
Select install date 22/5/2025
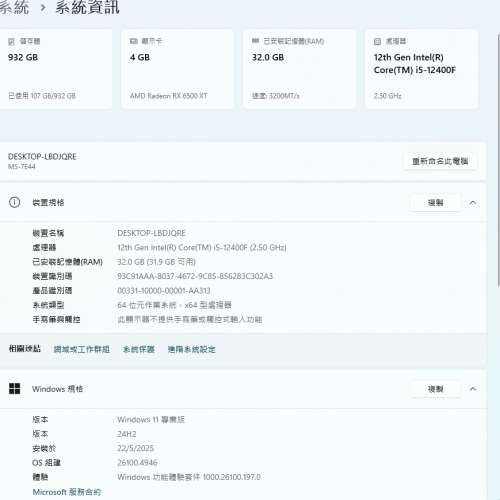(x=135, y=448)
